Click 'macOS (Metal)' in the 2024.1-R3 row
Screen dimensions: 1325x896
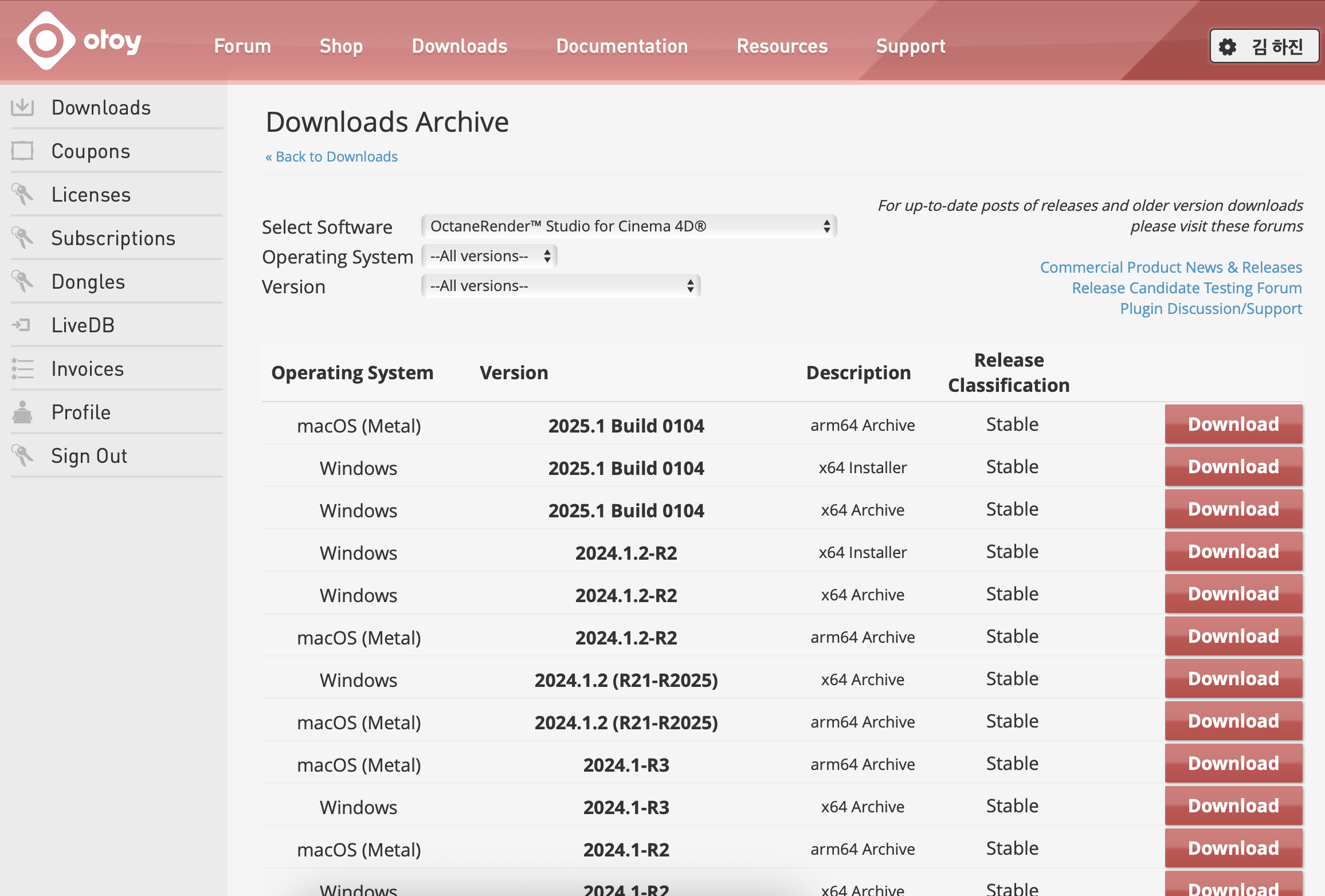click(359, 765)
